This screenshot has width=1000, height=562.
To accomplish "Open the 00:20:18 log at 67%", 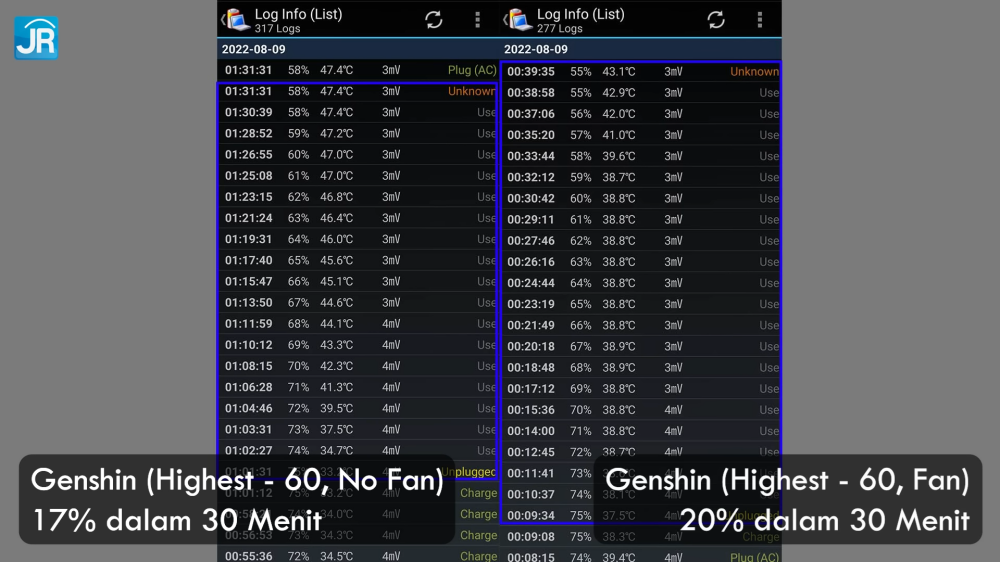I will click(x=640, y=346).
